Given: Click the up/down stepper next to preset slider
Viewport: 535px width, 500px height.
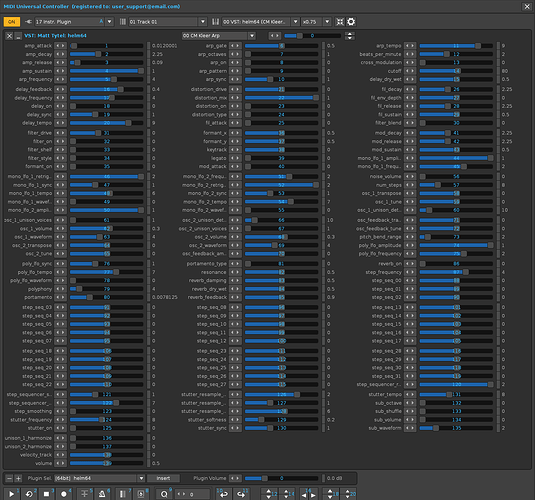Looking at the screenshot, I should pyautogui.click(x=350, y=35).
